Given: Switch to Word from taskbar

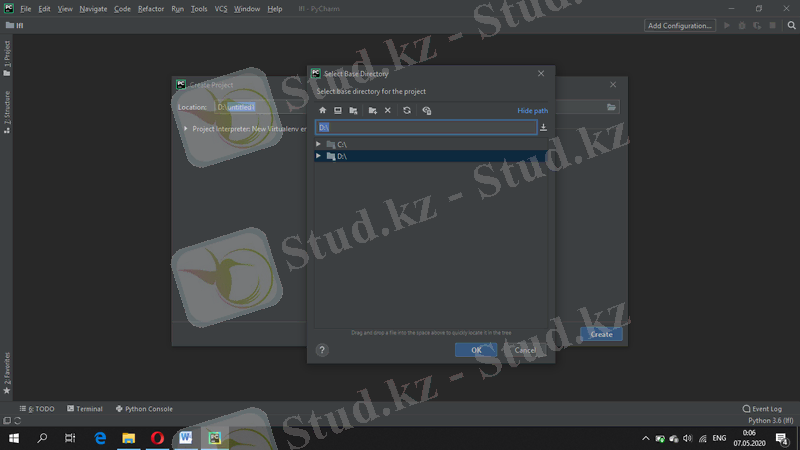Looking at the screenshot, I should (186, 438).
